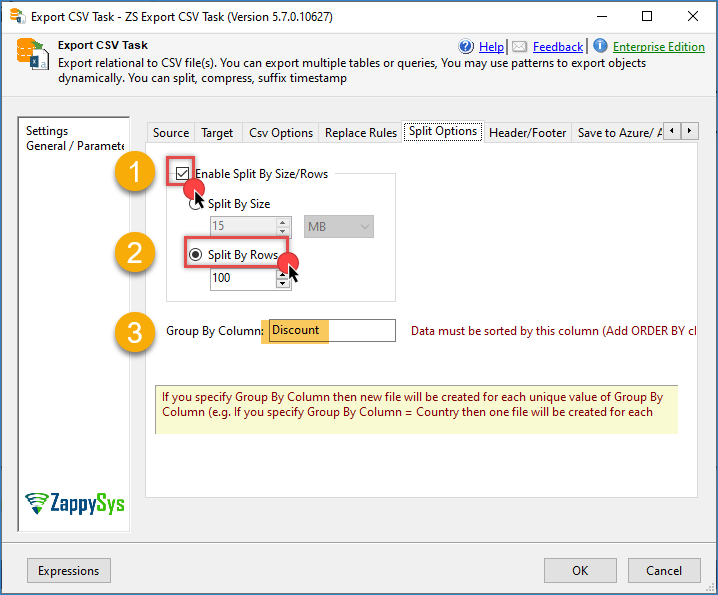The width and height of the screenshot is (718, 595).
Task: Select Settings in the left panel
Action: pos(47,131)
